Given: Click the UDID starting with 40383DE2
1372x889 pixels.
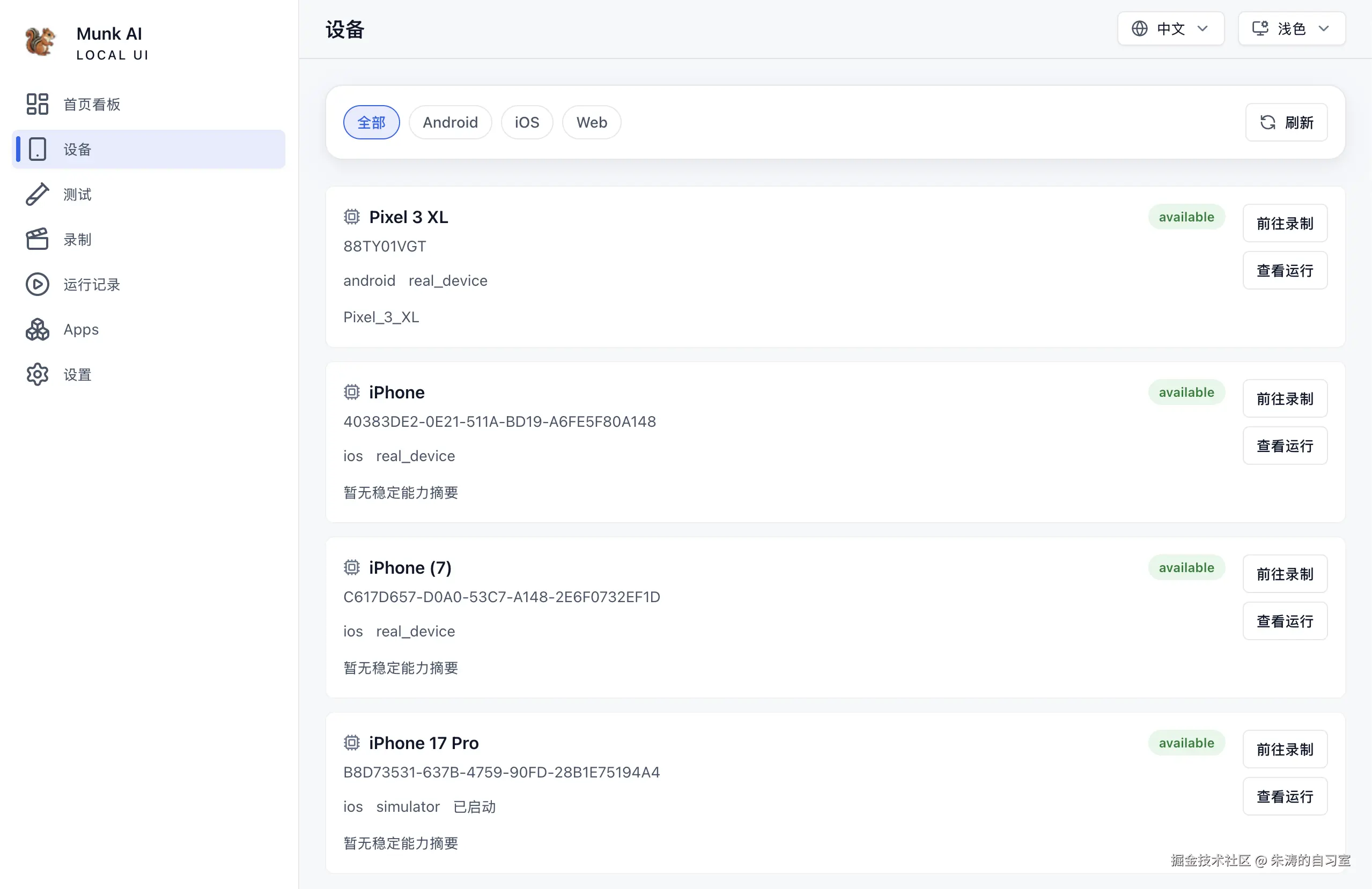Looking at the screenshot, I should (499, 421).
